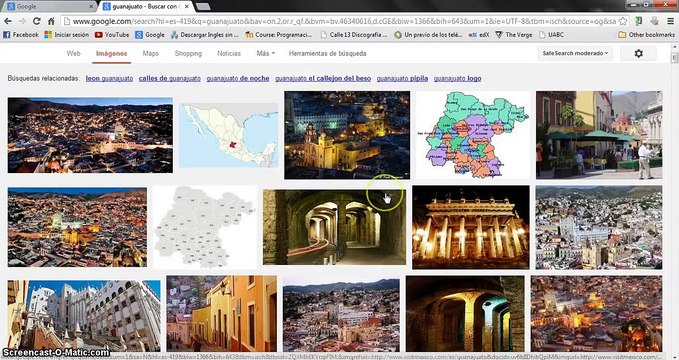Go back with the browser back arrow
This screenshot has width=679, height=360.
coord(8,21)
